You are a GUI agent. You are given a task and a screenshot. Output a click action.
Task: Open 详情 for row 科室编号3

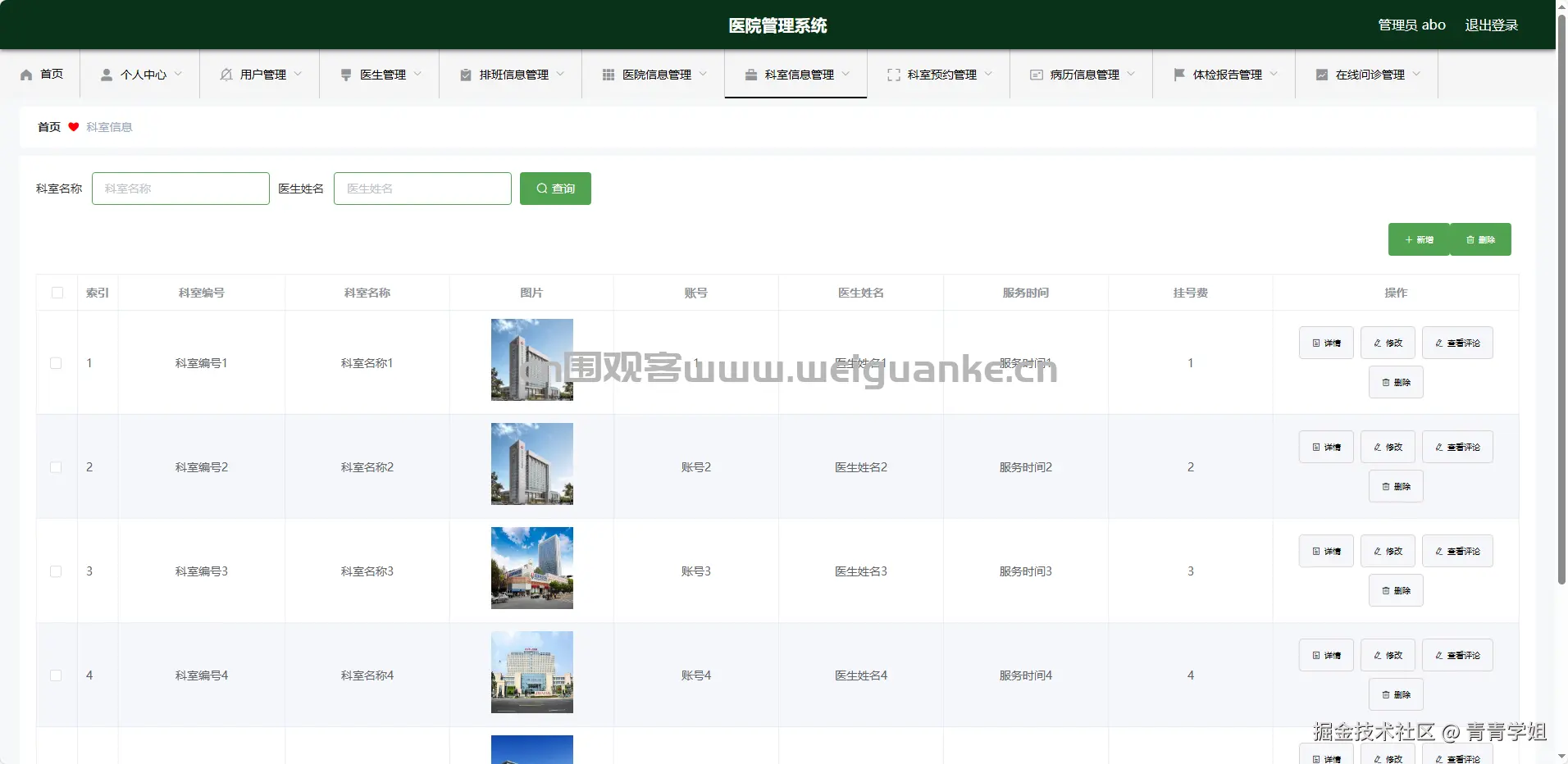click(x=1326, y=551)
